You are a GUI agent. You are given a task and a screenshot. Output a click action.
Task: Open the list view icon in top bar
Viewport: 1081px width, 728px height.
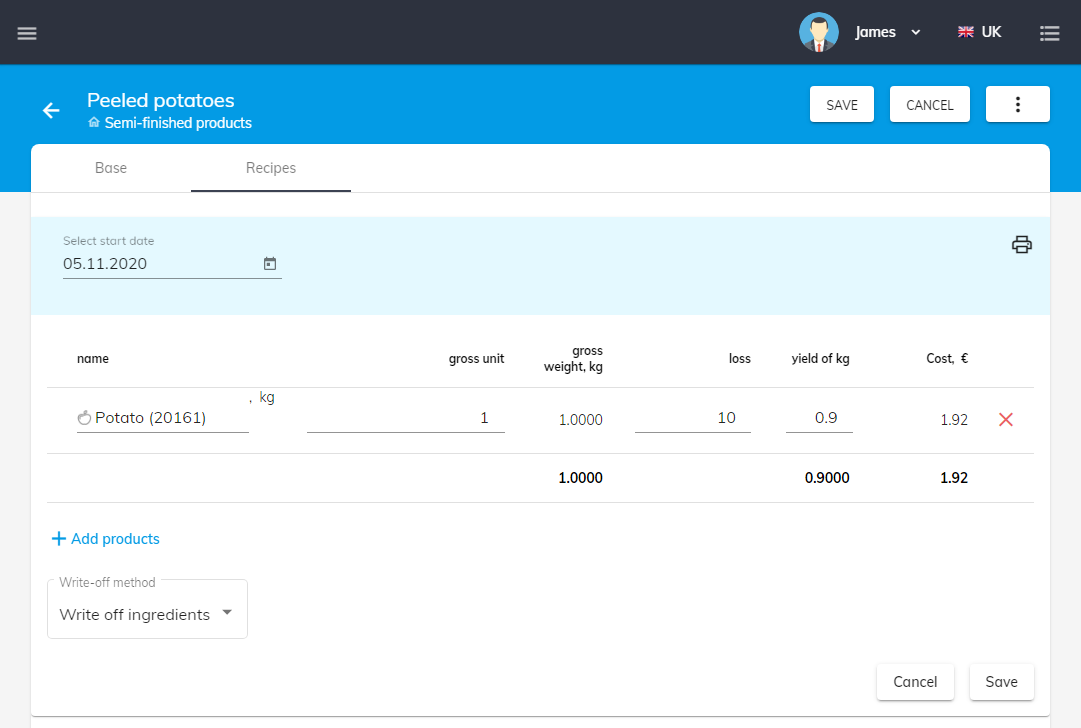1049,33
